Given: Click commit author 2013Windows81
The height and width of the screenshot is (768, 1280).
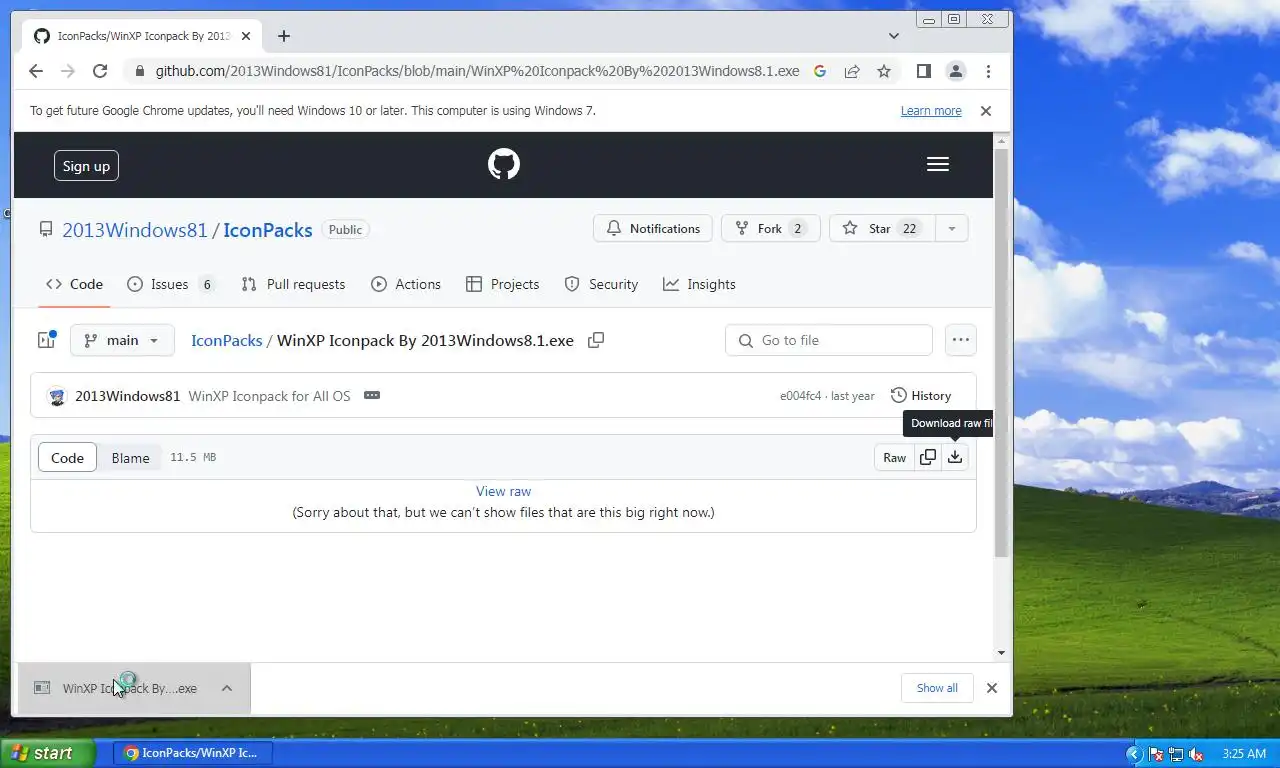Looking at the screenshot, I should pos(128,396).
